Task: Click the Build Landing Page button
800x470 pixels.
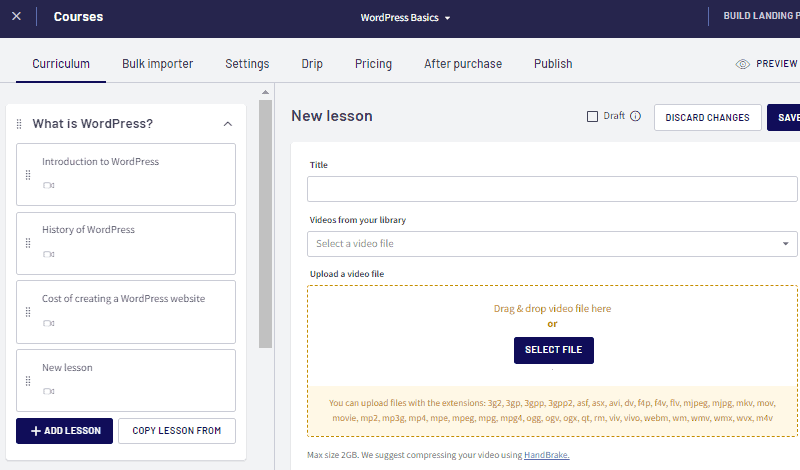Action: coord(761,16)
